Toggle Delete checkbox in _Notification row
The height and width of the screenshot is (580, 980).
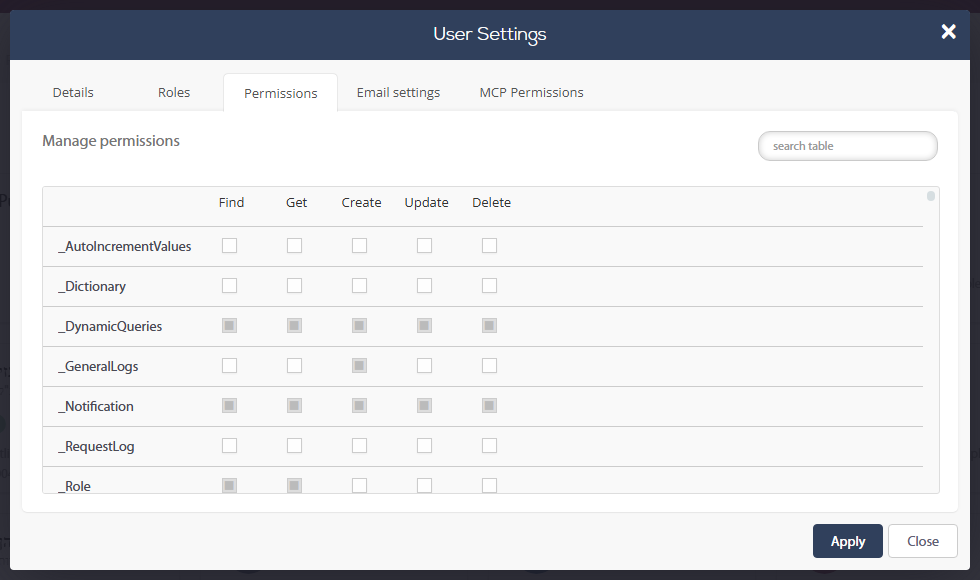coord(489,406)
